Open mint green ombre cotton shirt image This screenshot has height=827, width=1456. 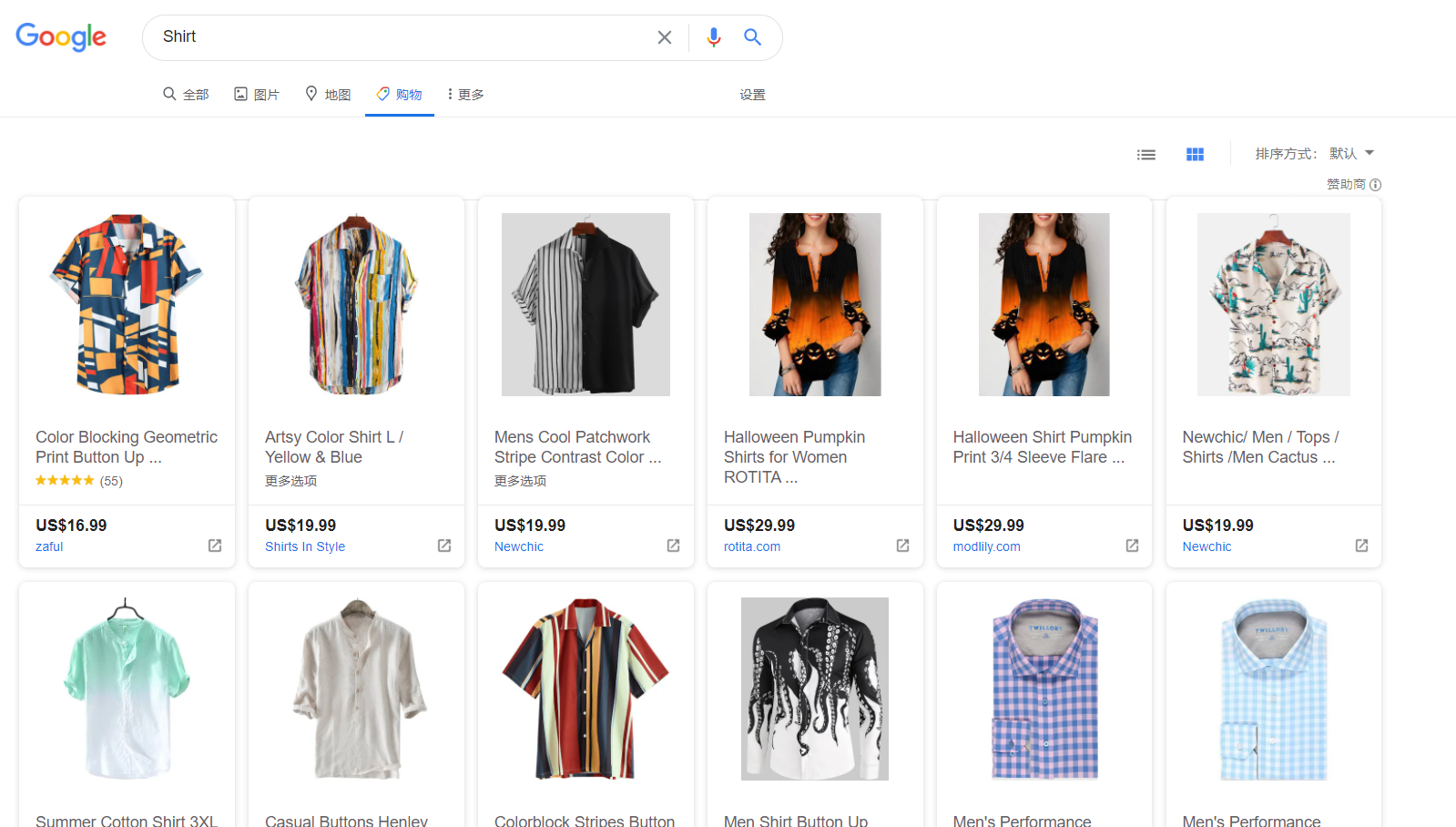click(127, 689)
